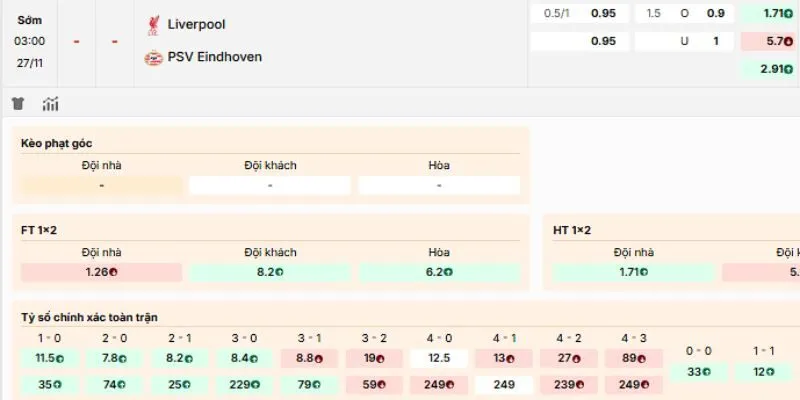Select corner bet Đội khách cell
The width and height of the screenshot is (800, 400).
click(270, 185)
